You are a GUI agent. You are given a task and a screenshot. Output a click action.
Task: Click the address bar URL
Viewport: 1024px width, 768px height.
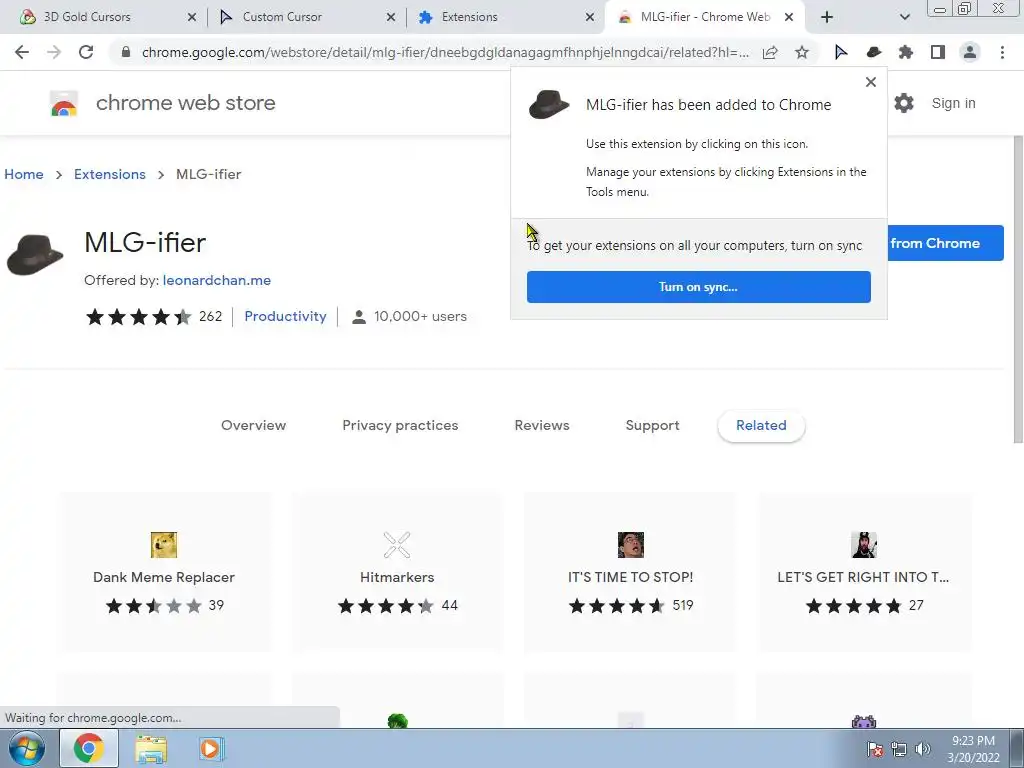click(445, 52)
